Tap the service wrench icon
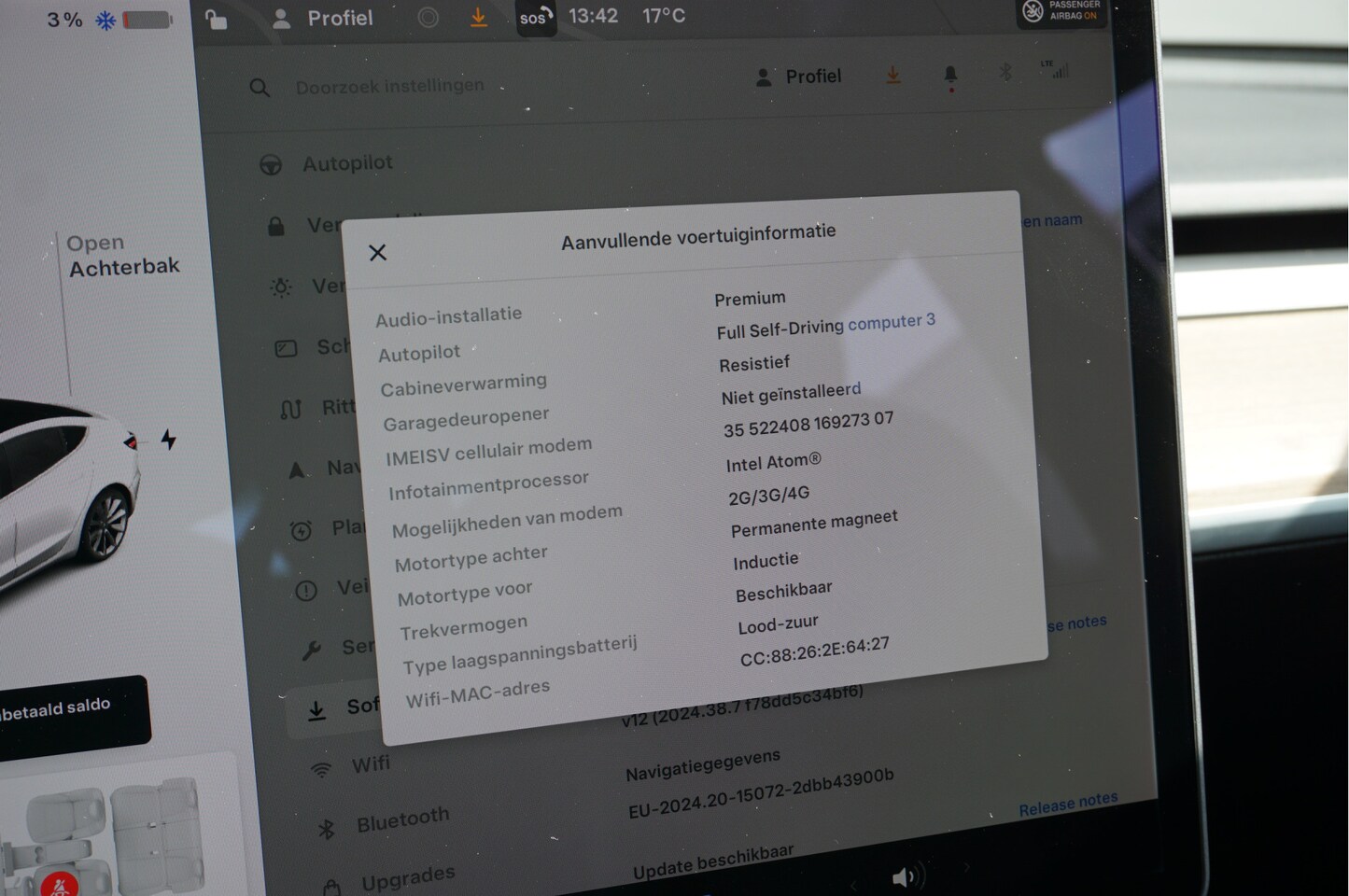Screen dimensions: 1349x896 pos(312,651)
